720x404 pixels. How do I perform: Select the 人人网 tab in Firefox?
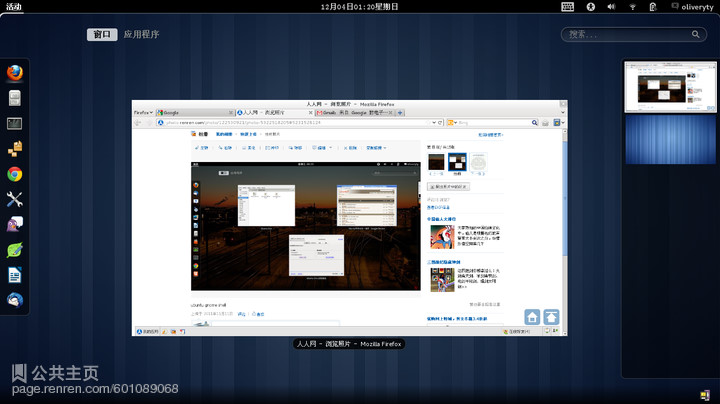[275, 112]
